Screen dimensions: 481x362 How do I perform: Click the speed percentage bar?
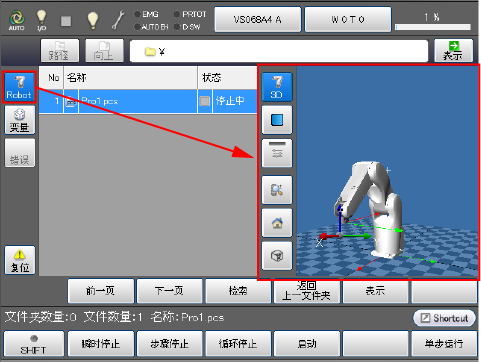[x=433, y=27]
